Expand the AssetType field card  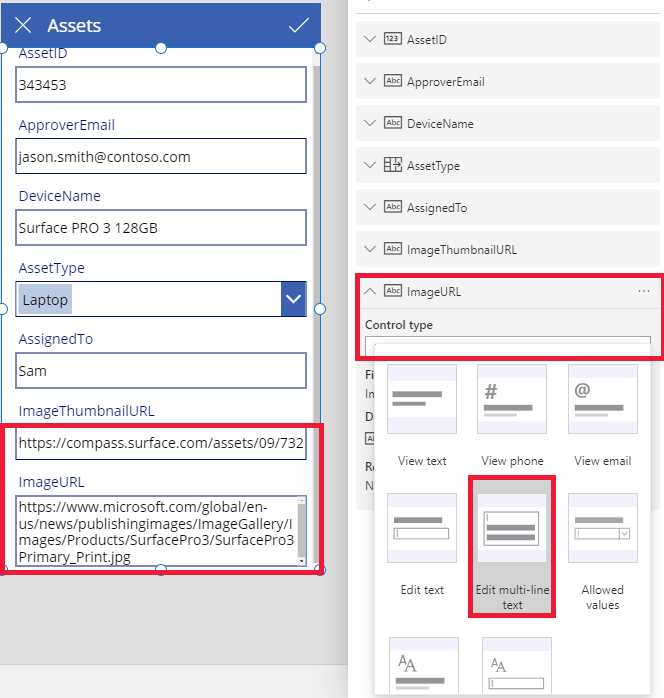370,165
